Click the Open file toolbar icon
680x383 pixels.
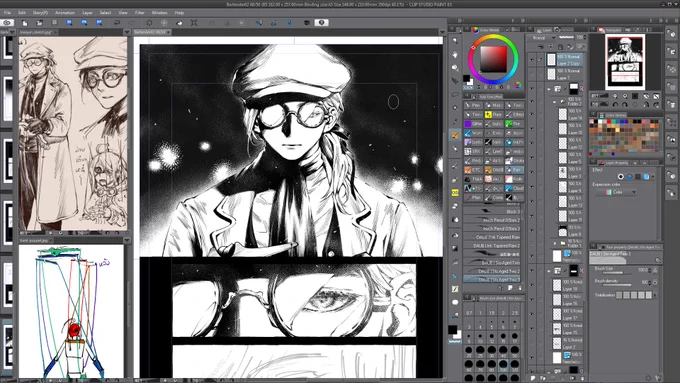39,23
